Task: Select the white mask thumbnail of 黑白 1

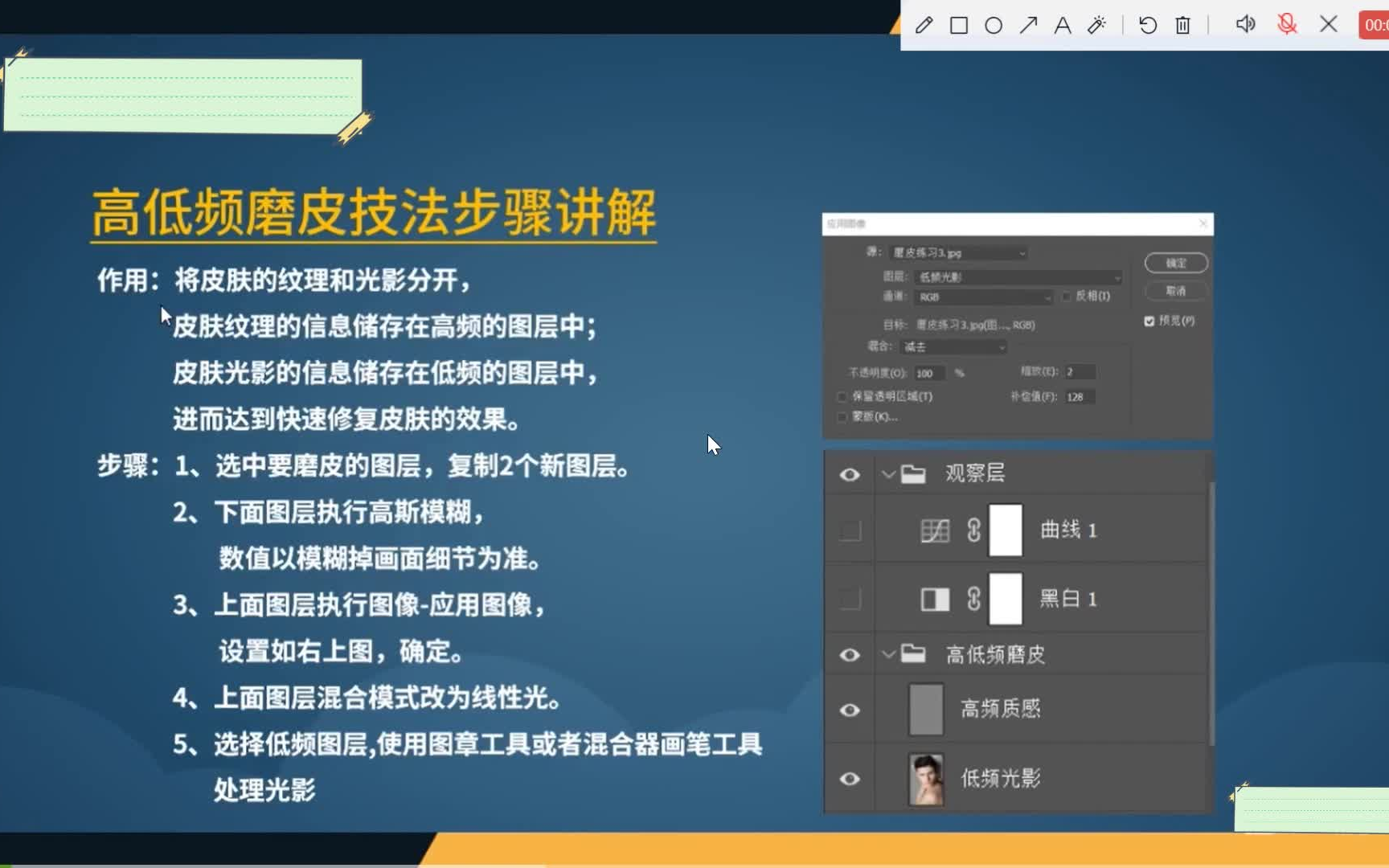Action: [x=1006, y=599]
